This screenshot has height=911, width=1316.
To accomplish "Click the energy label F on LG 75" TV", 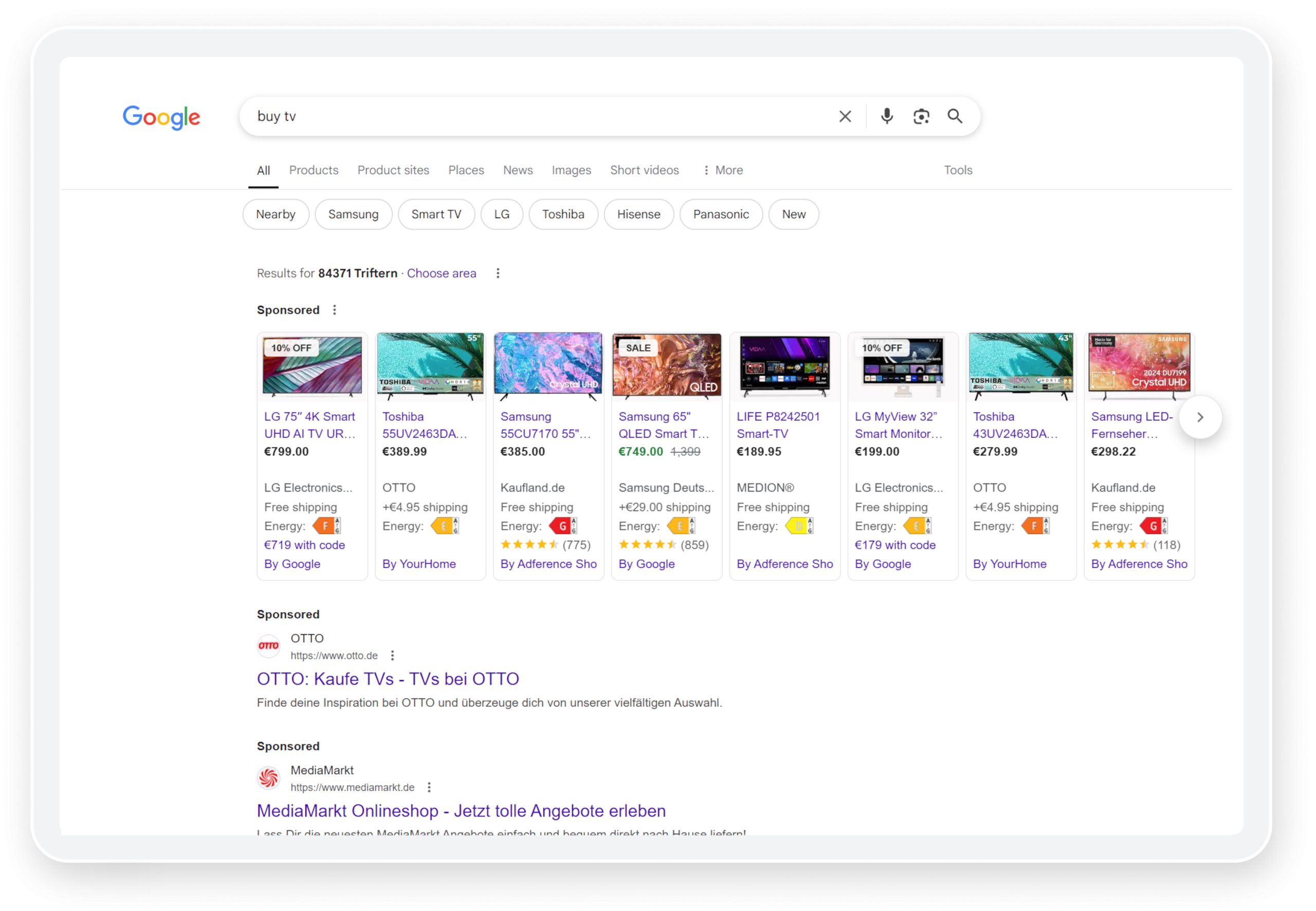I will pos(327,526).
